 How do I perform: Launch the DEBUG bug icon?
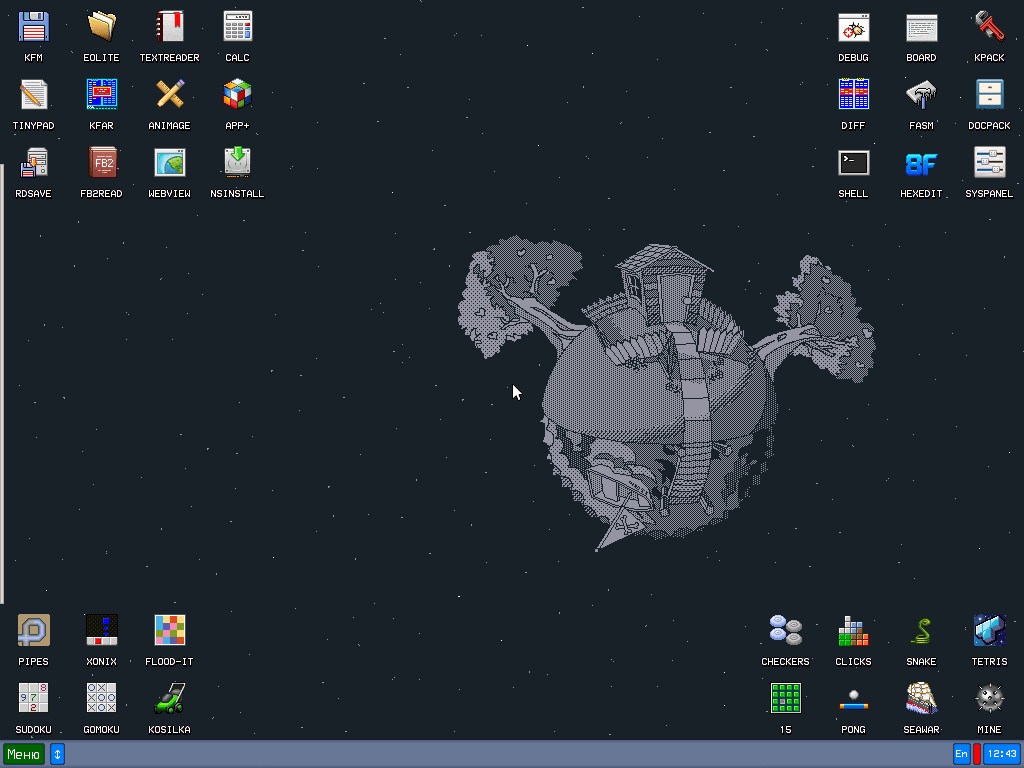point(854,27)
